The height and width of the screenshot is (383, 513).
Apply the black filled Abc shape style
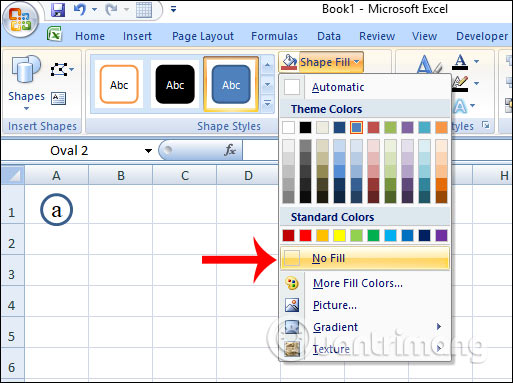coord(175,85)
